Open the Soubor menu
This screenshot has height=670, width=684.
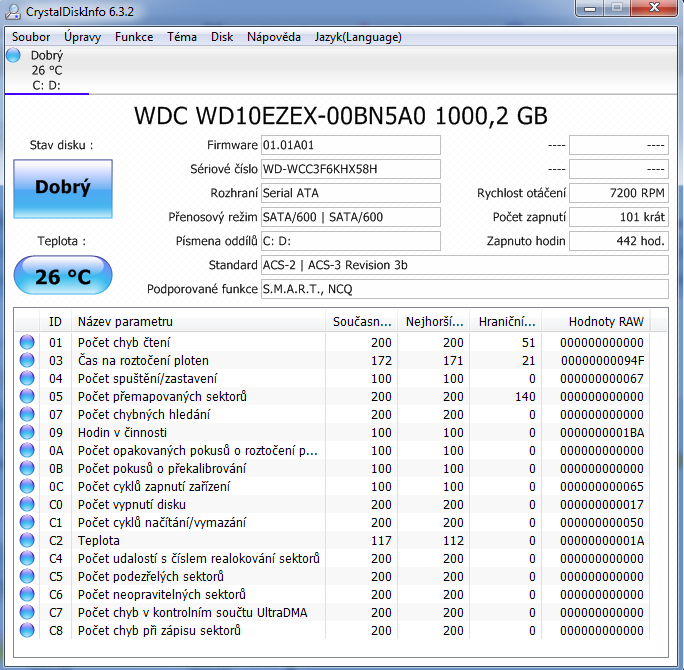pyautogui.click(x=31, y=37)
